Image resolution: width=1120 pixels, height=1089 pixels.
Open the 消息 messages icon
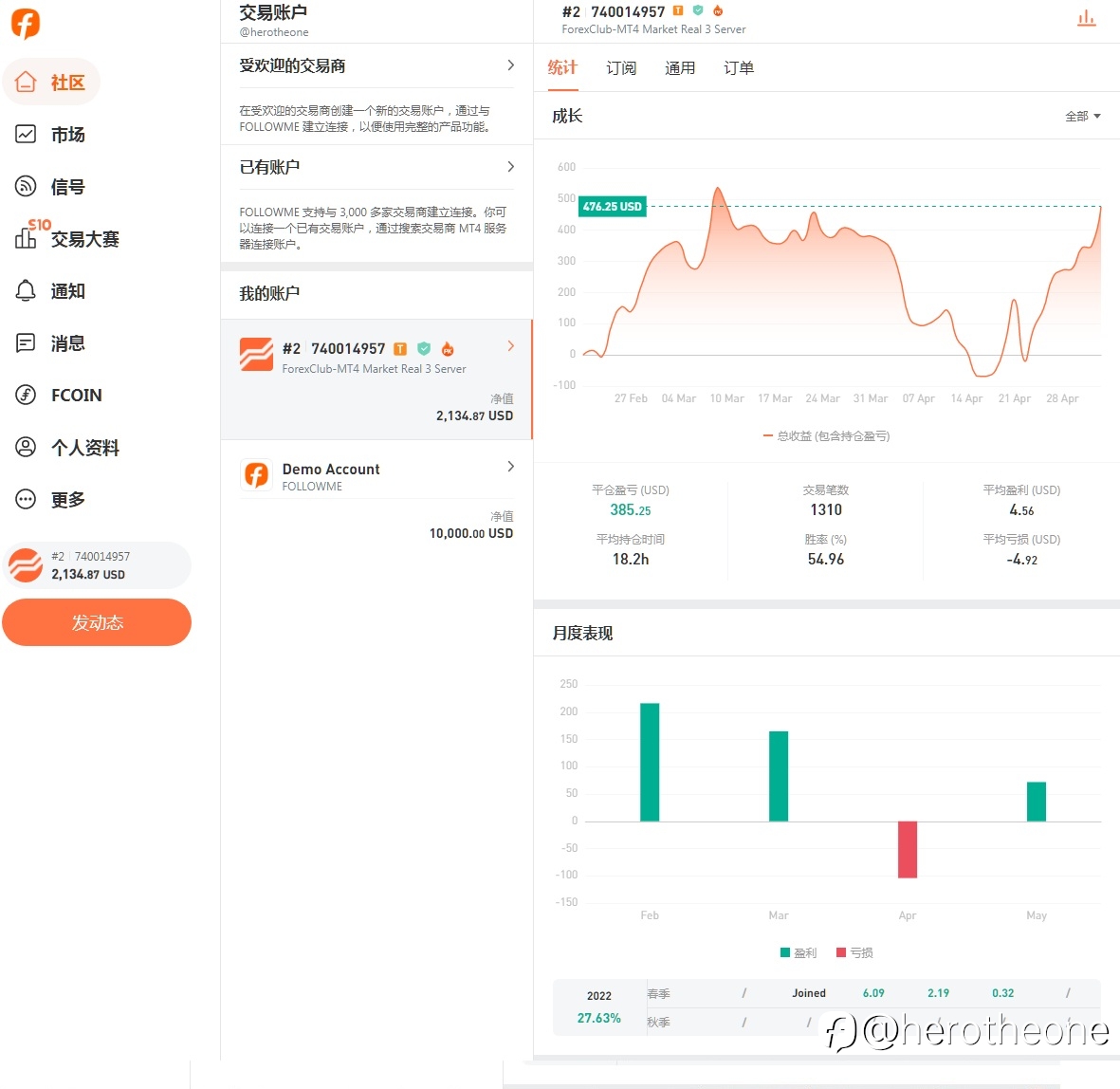pyautogui.click(x=26, y=343)
